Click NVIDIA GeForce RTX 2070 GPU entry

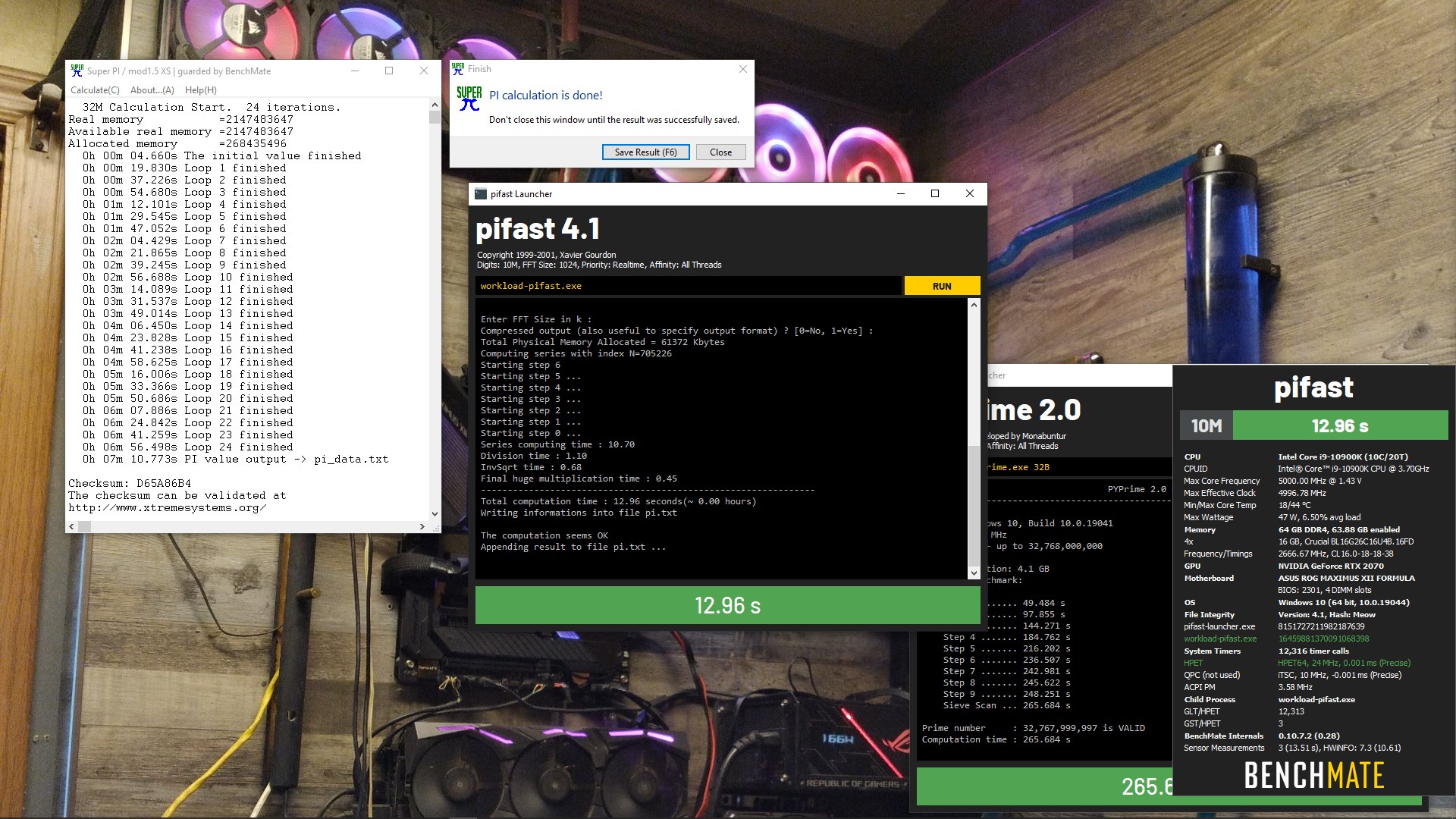[1330, 566]
